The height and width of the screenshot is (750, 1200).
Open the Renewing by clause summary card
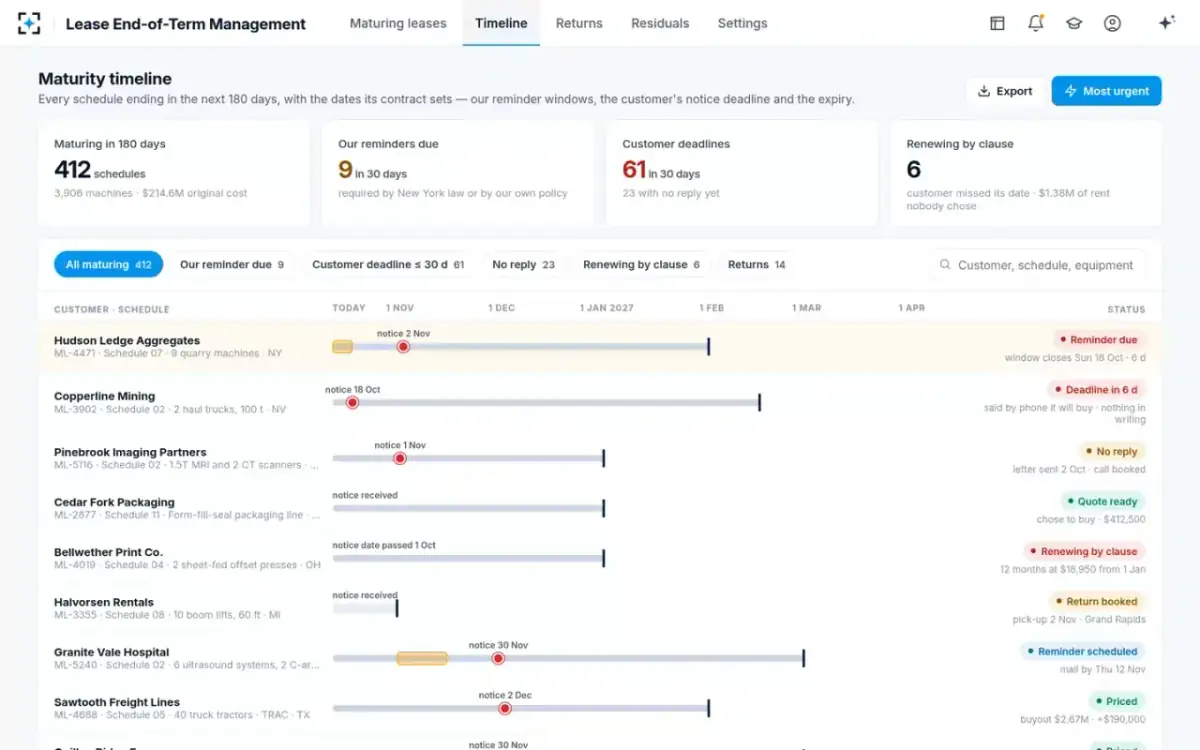pos(1026,174)
